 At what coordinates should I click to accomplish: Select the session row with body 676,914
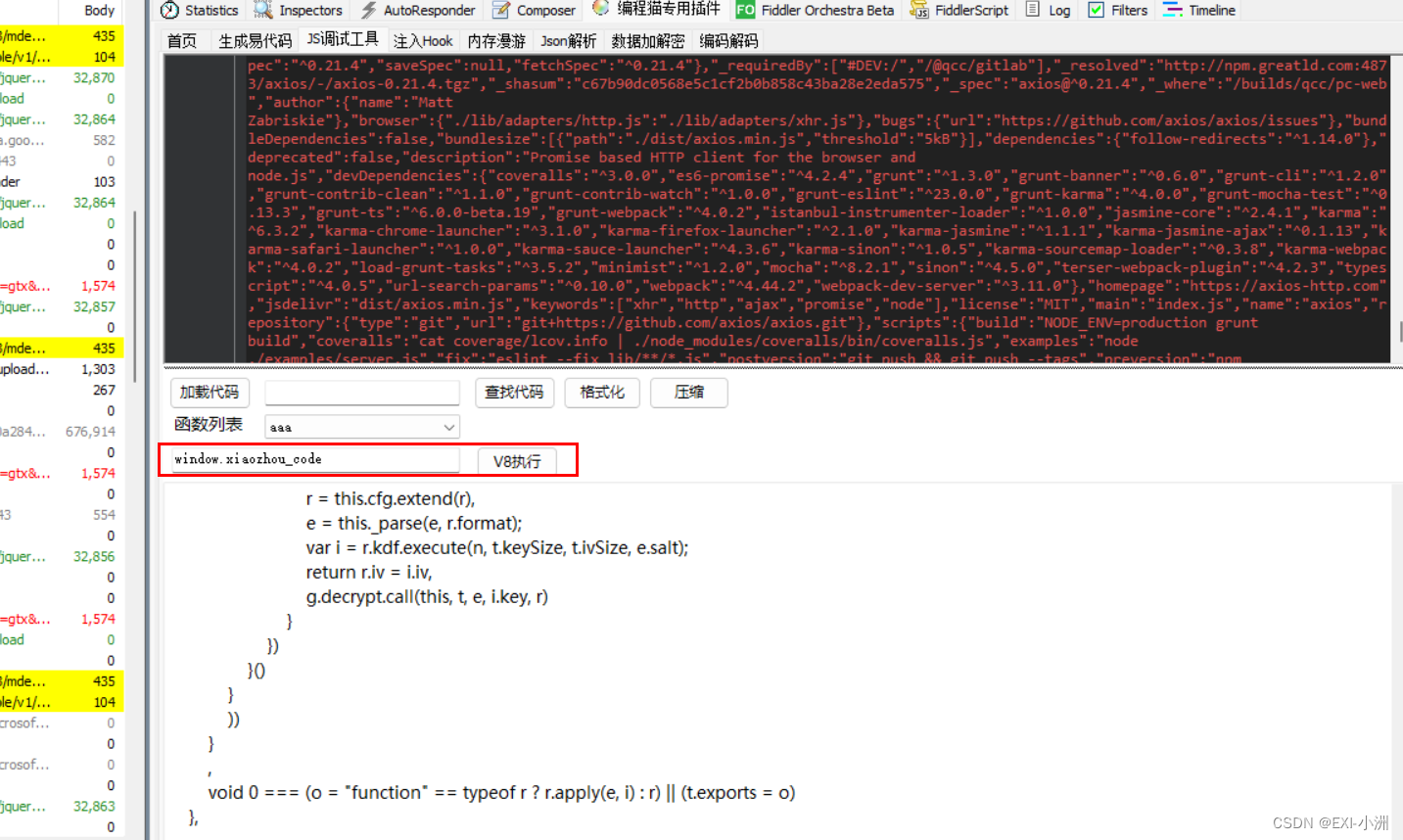pos(62,432)
